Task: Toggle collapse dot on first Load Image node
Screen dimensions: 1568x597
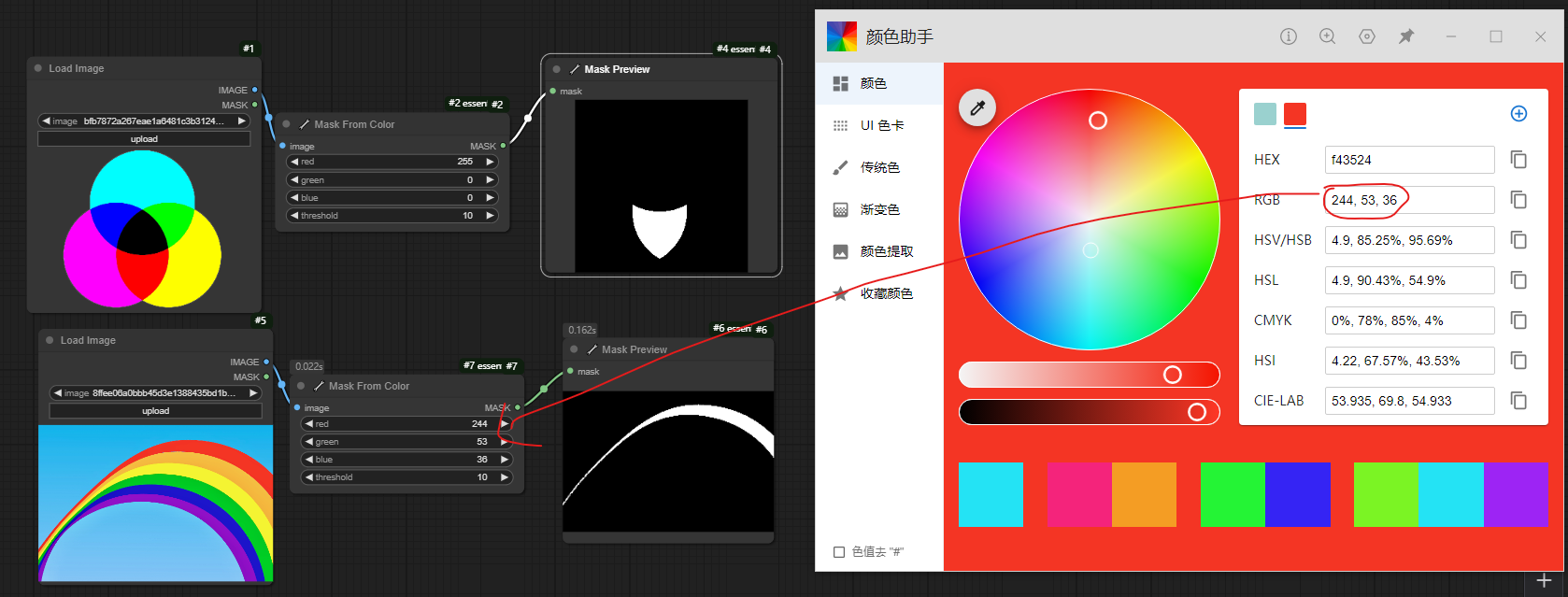Action: coord(38,68)
